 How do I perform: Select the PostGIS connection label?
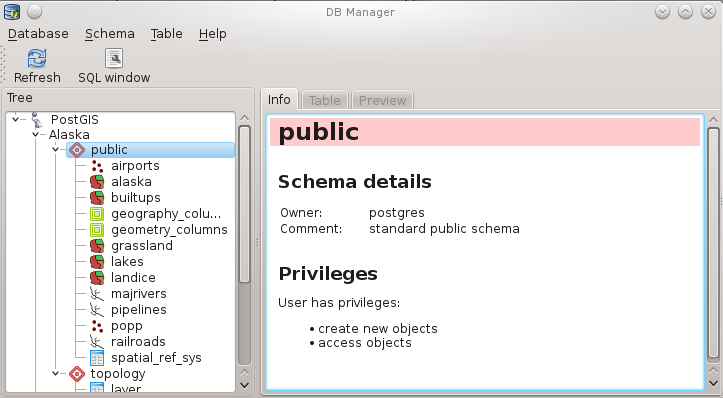point(75,119)
